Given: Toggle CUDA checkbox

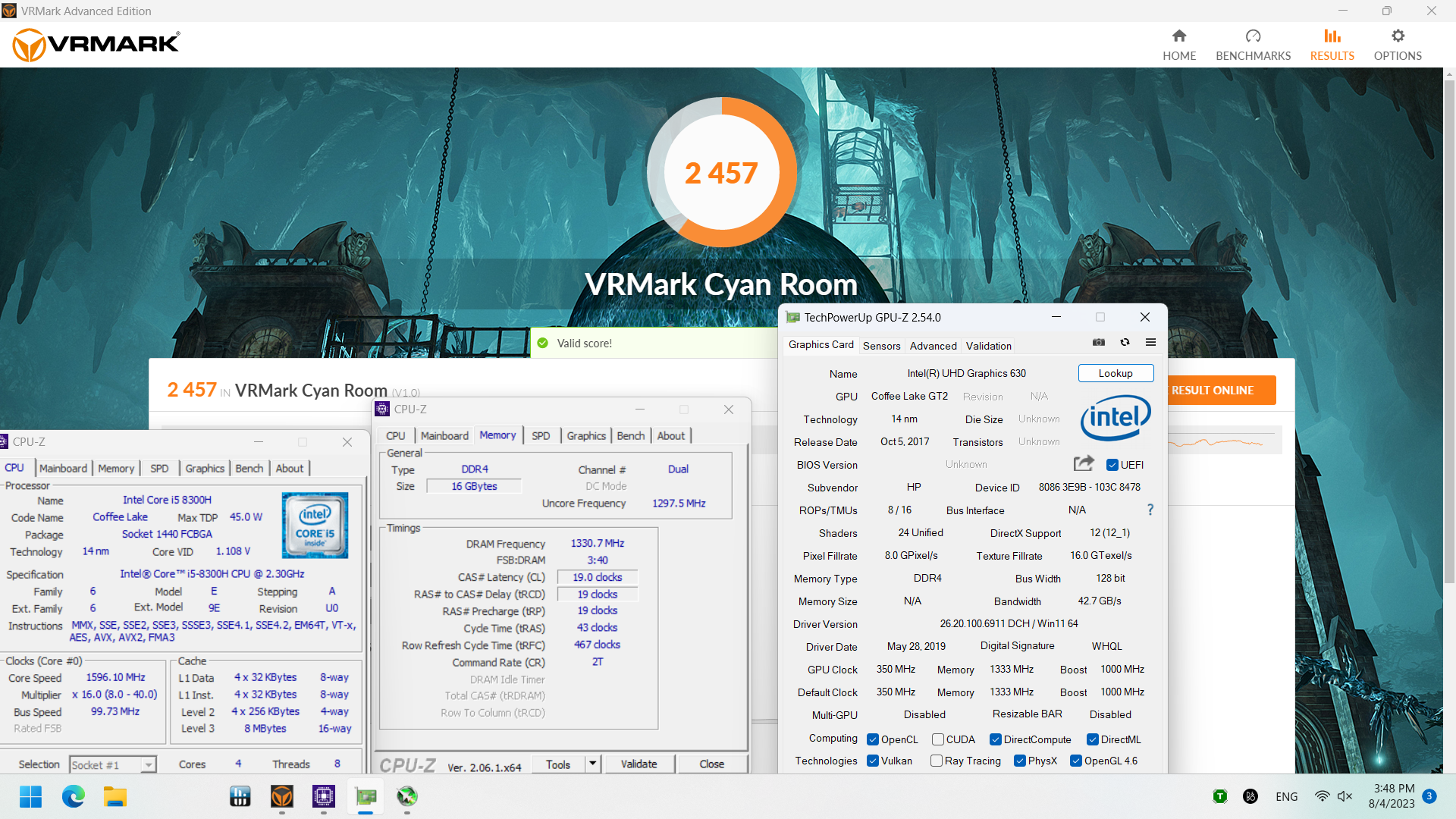Looking at the screenshot, I should (x=938, y=739).
